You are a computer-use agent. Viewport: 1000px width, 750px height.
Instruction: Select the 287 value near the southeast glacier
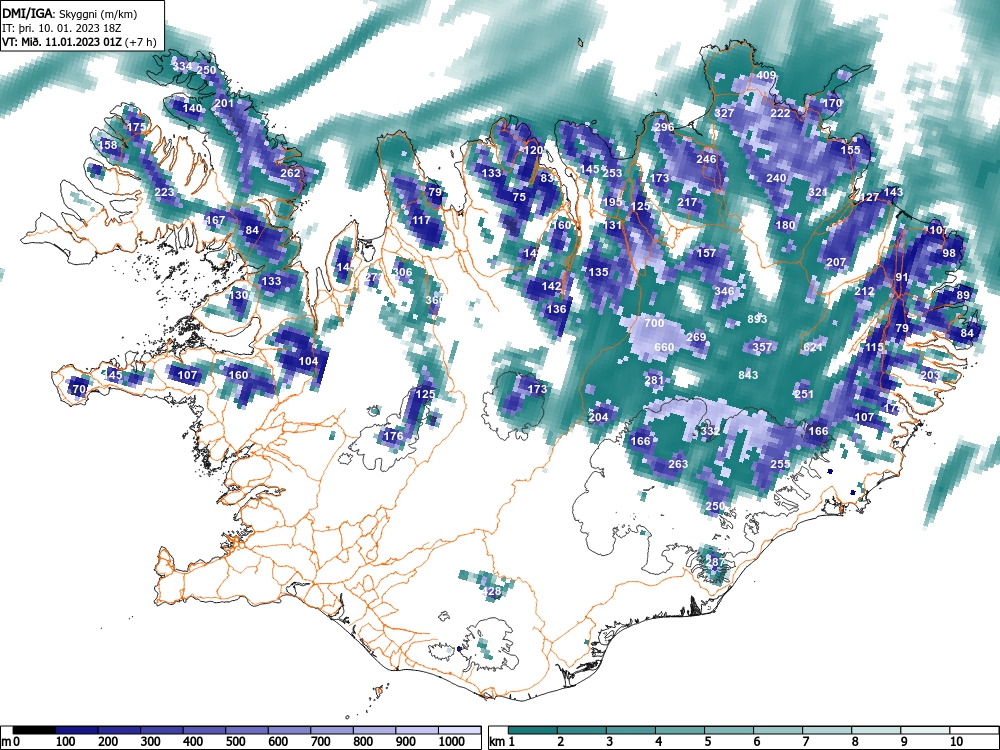click(715, 562)
